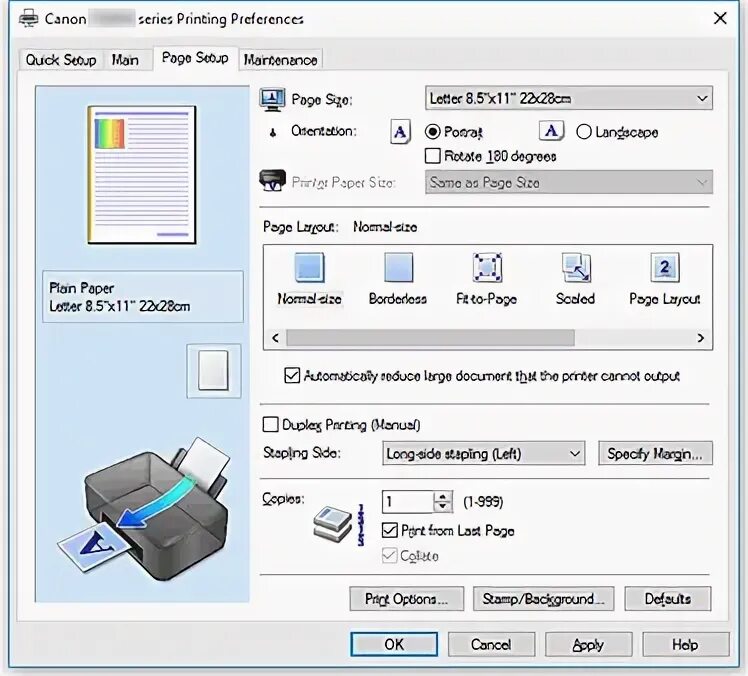Select the Portrait radio button
This screenshot has width=748, height=676.
pyautogui.click(x=432, y=132)
